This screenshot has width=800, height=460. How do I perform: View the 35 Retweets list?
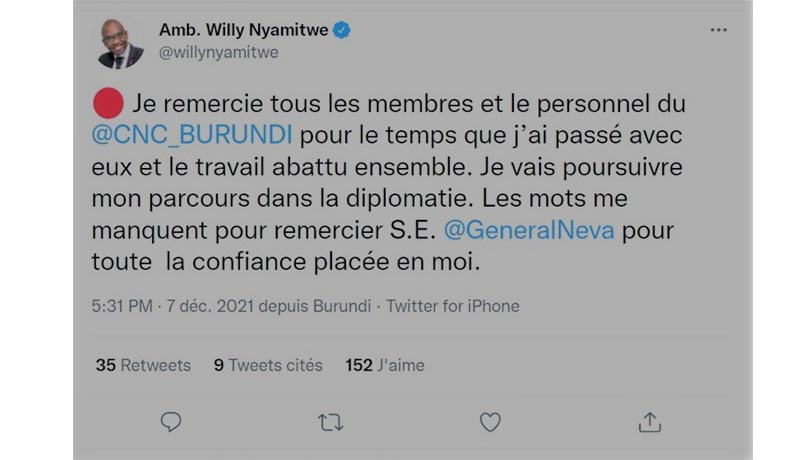click(143, 365)
